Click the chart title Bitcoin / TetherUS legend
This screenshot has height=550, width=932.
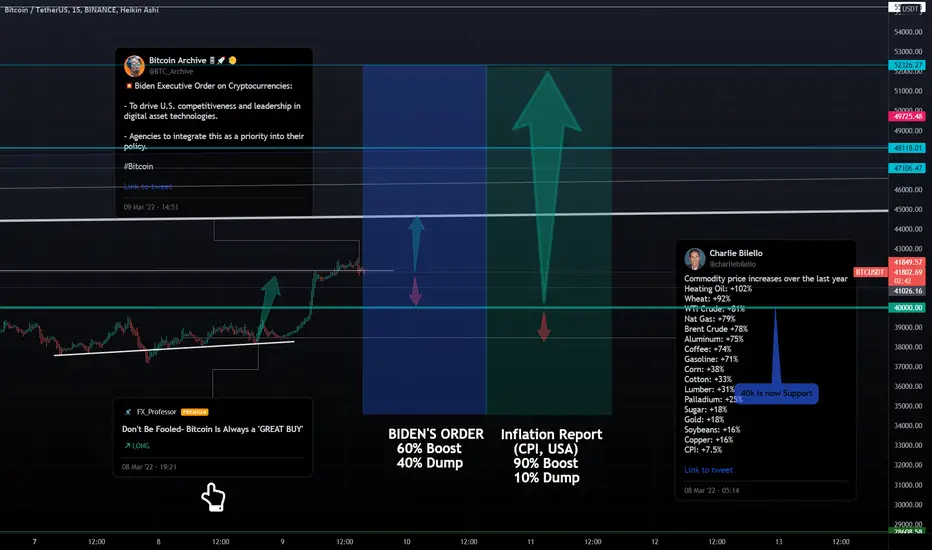pos(81,10)
